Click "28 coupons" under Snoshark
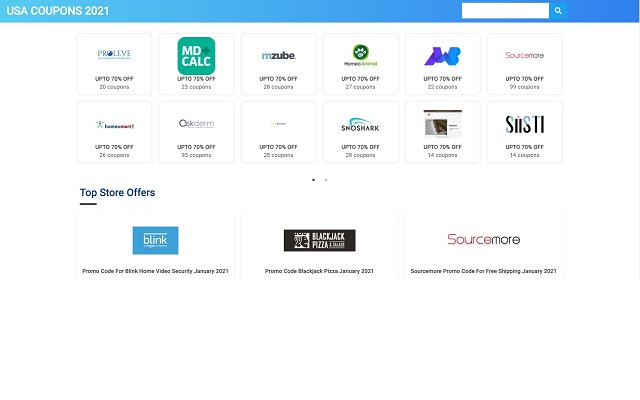 click(x=360, y=155)
